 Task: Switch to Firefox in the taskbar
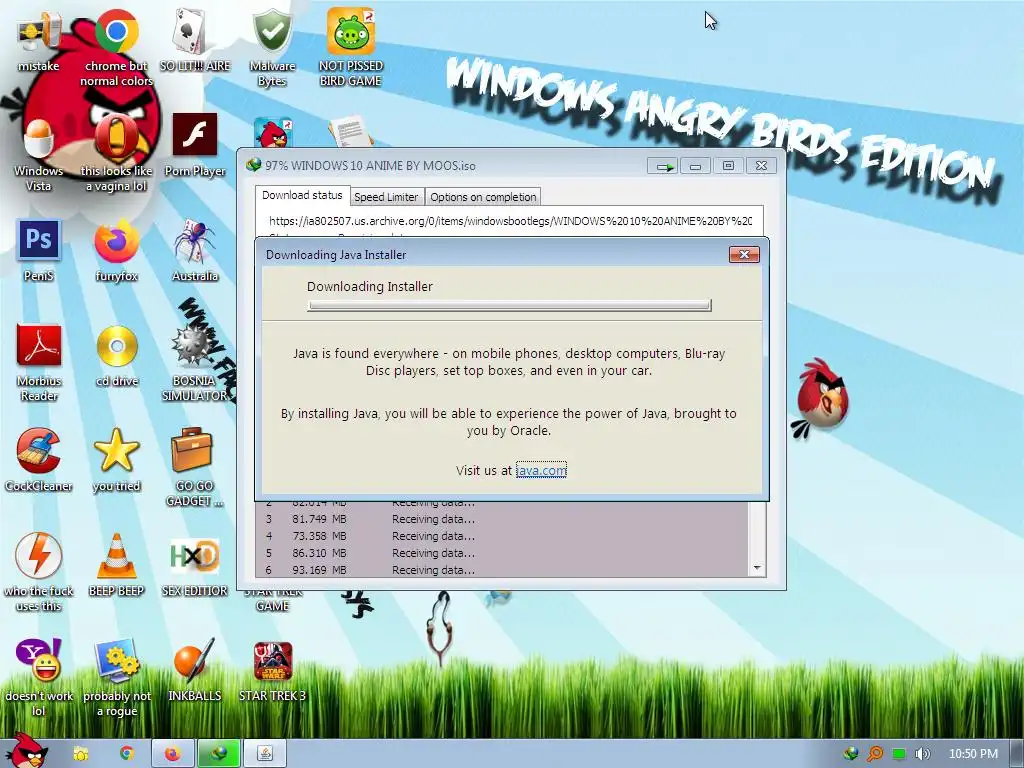point(172,754)
